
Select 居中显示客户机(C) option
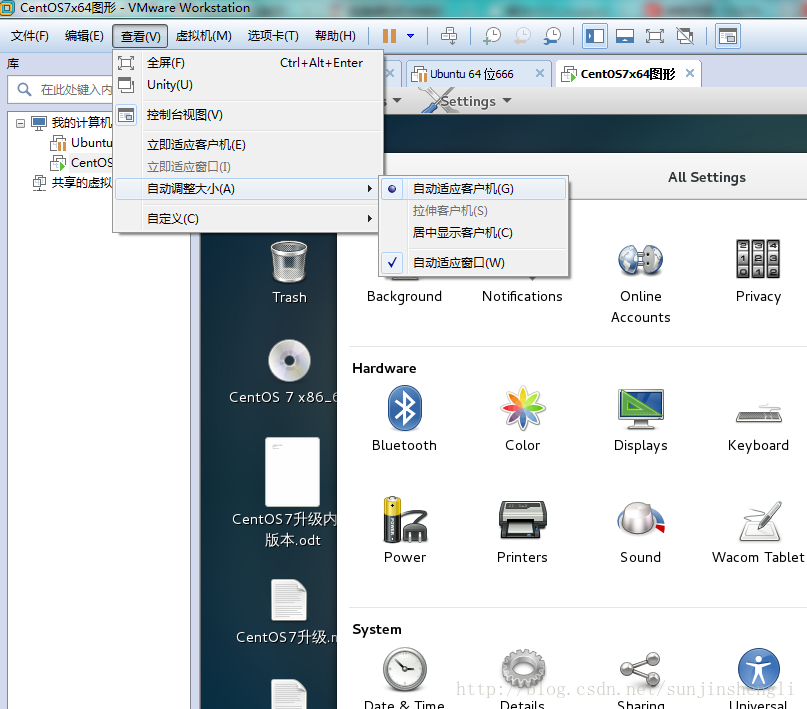(473, 233)
